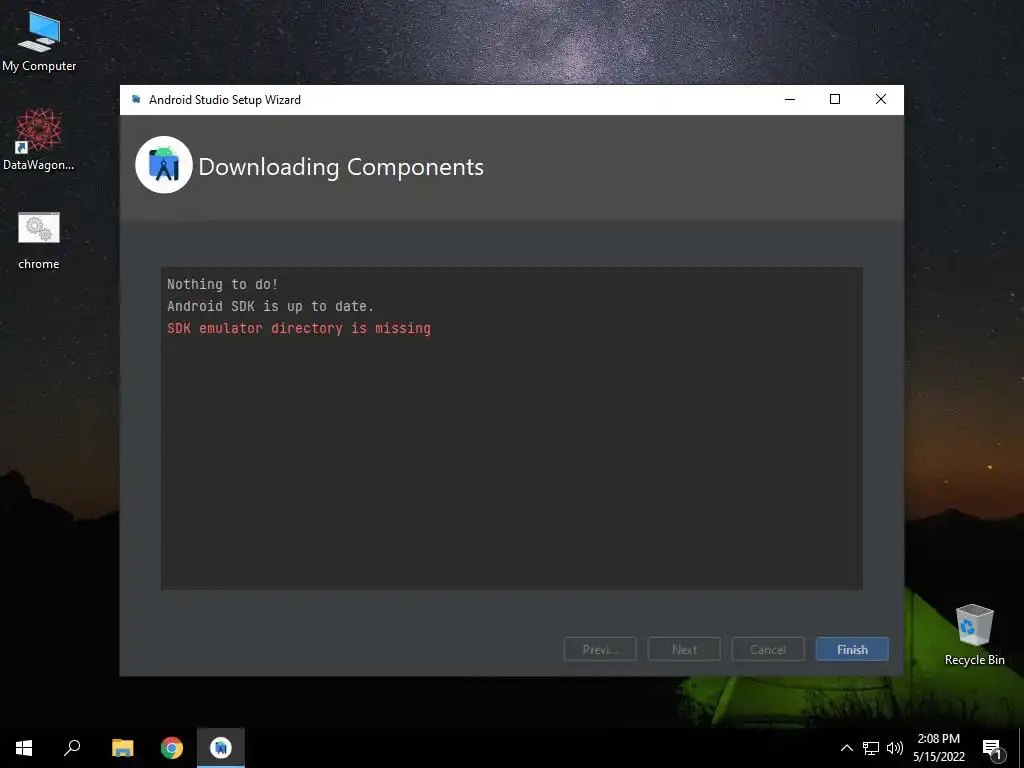
Task: Select the red 'SDK emulator directory is missing' text
Action: [x=299, y=328]
